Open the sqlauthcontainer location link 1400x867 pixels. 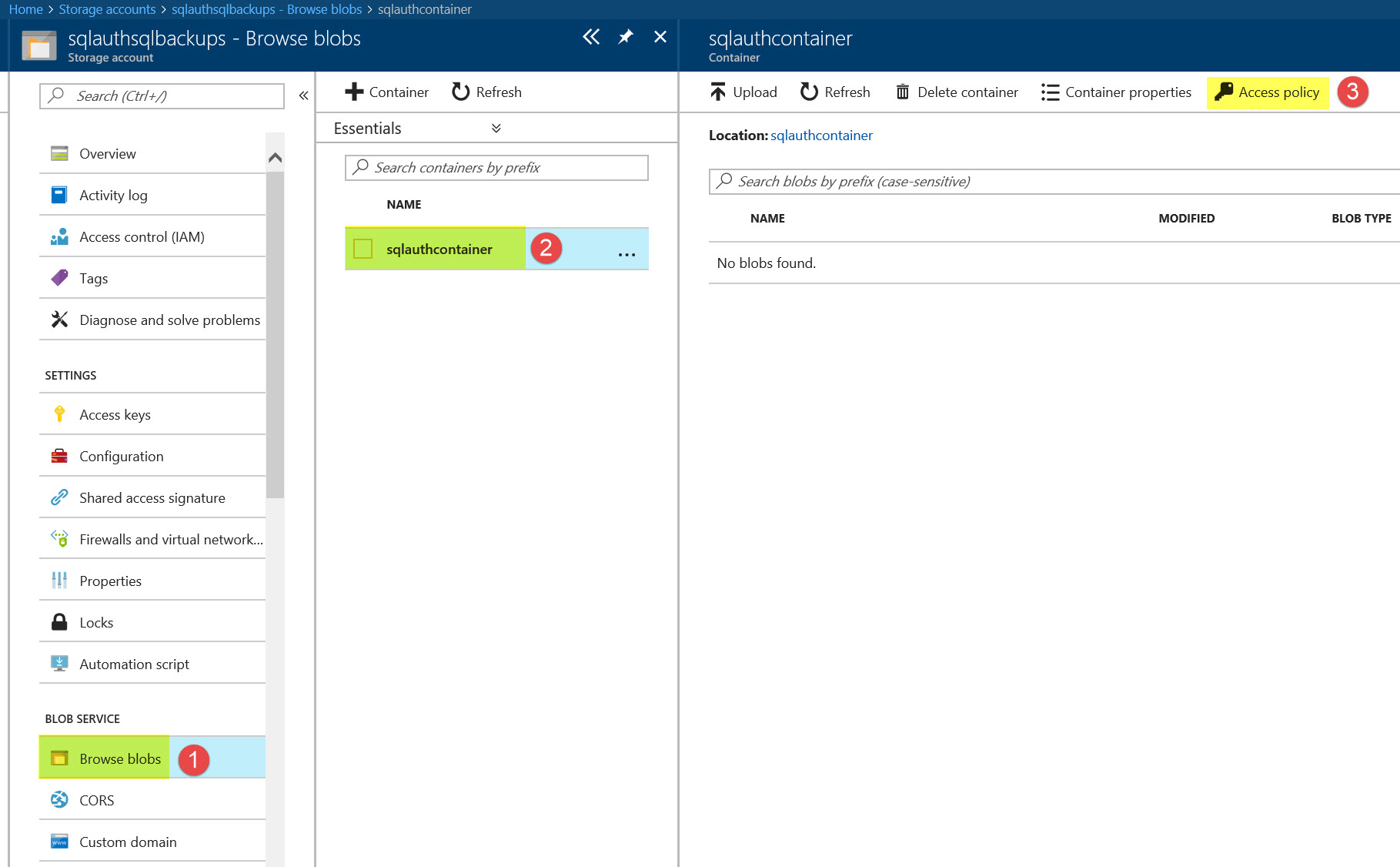[x=821, y=135]
